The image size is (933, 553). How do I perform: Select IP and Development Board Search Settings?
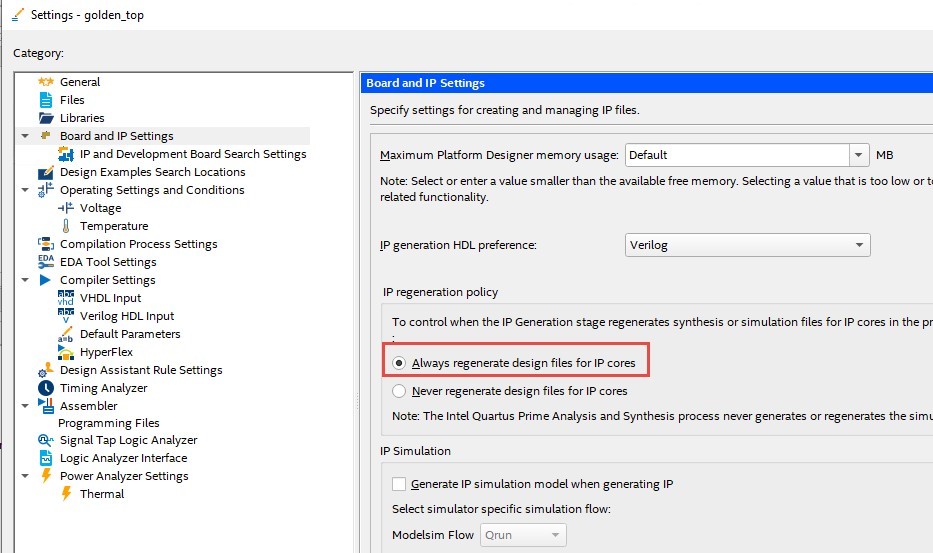pos(193,154)
